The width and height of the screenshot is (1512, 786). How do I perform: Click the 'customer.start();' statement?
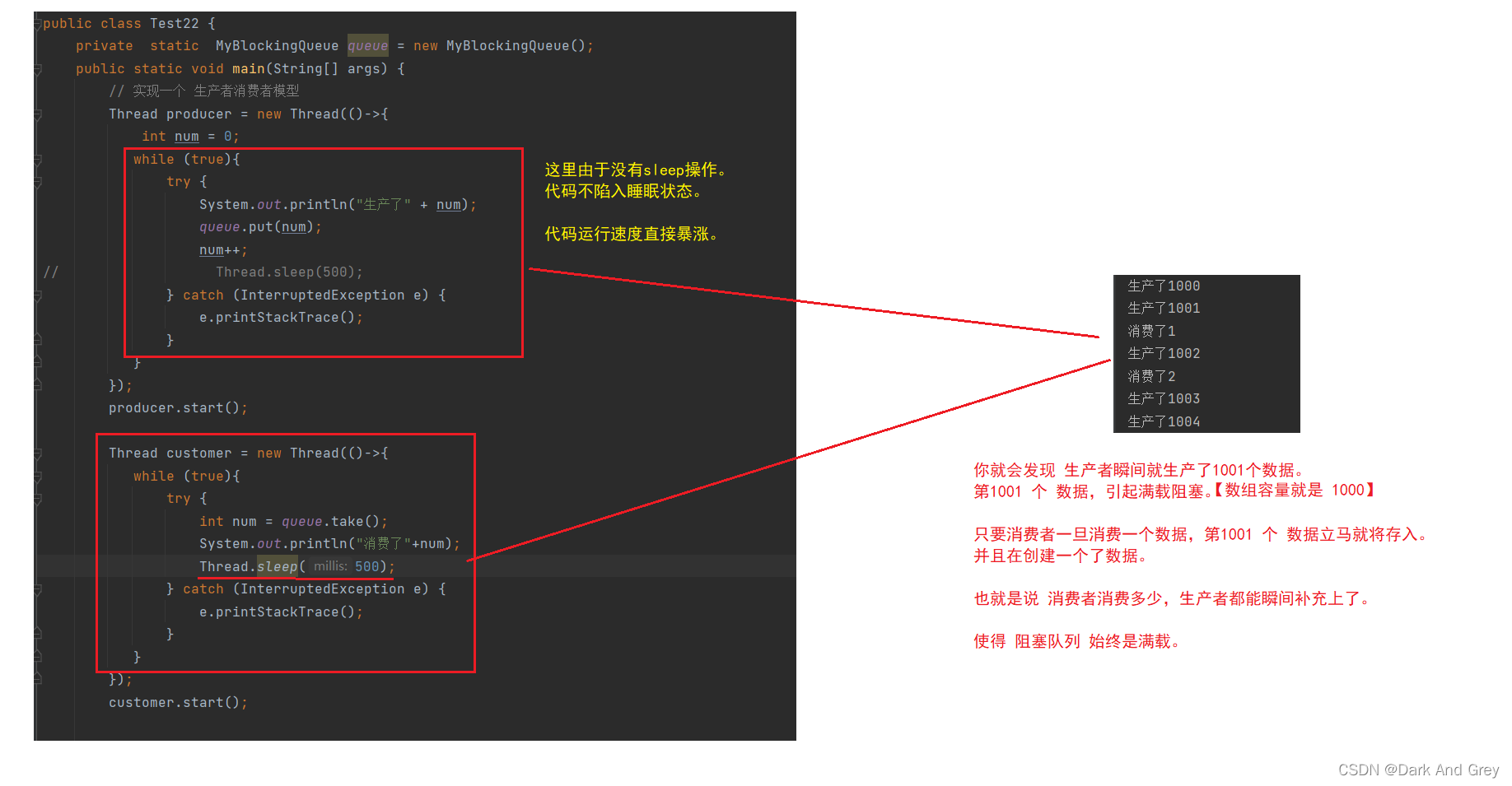178,703
